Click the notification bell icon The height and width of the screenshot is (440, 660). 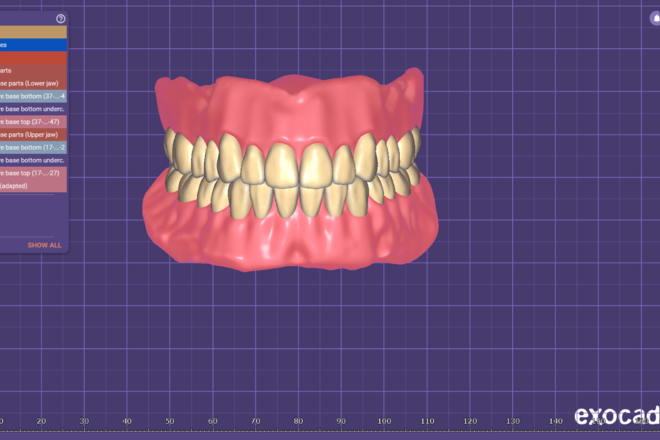[655, 19]
